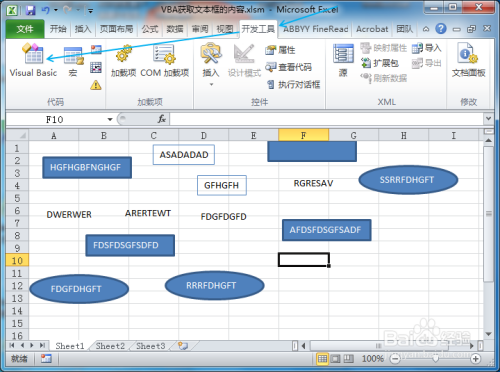Open the XML Source (源) pane

point(343,61)
